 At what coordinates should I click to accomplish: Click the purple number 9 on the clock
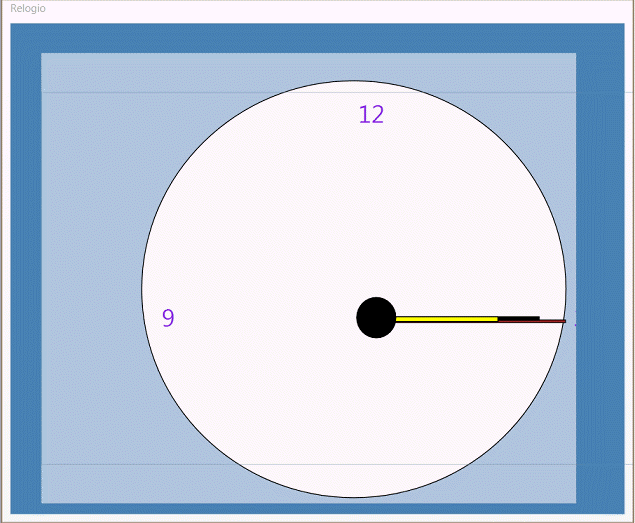(x=168, y=318)
